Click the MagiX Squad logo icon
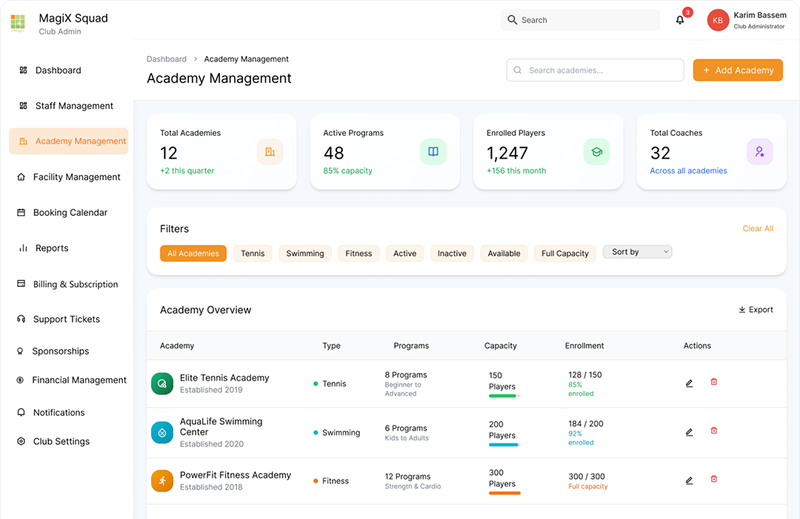800x519 pixels. [x=18, y=22]
